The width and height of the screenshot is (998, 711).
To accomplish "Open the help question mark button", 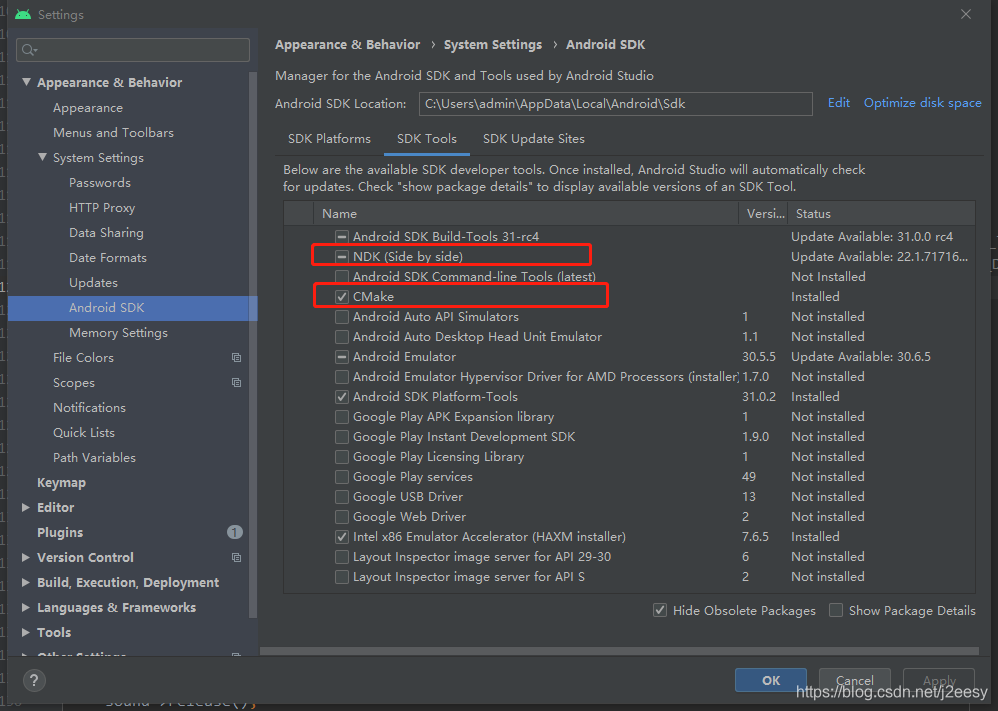I will 34,680.
